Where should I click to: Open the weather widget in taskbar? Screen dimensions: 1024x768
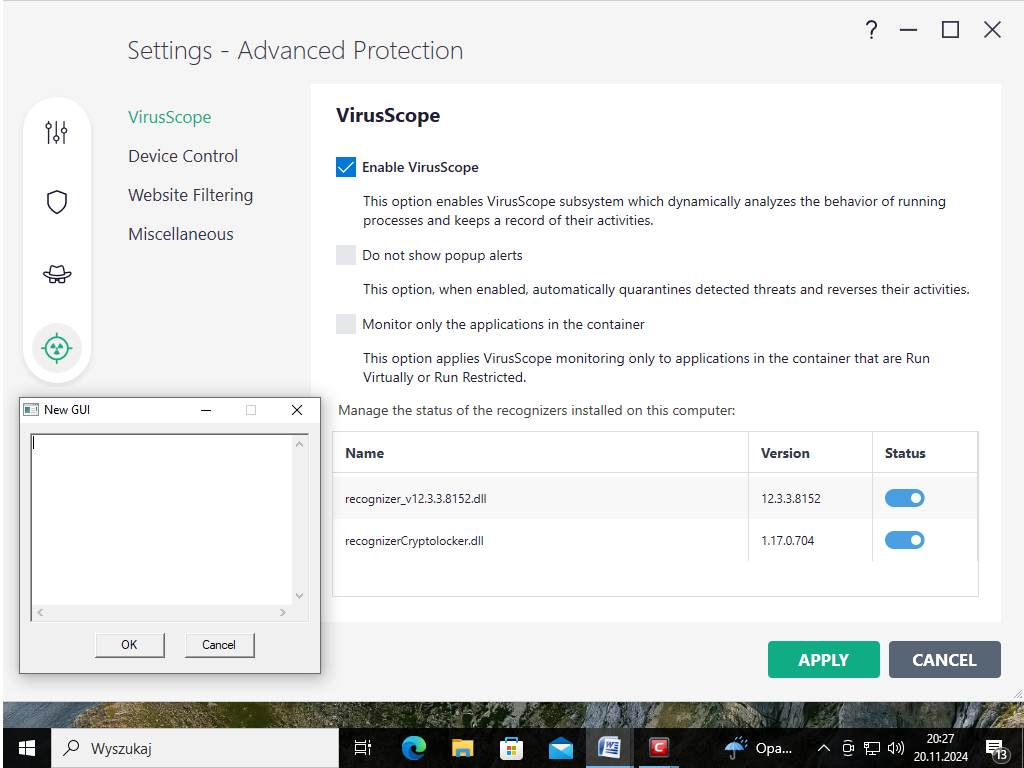coord(758,748)
